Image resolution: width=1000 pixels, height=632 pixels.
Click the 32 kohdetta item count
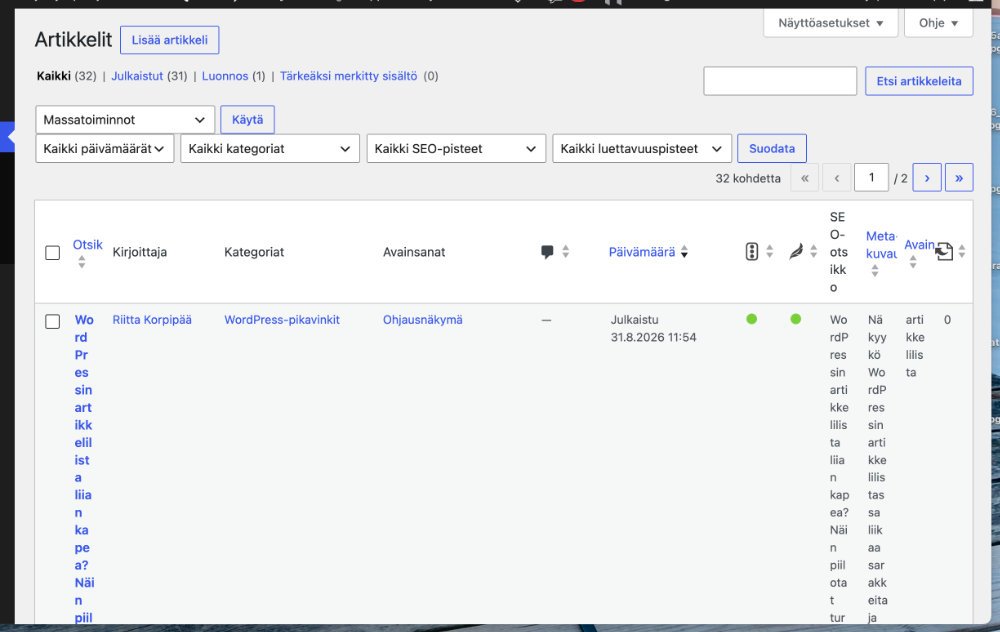coord(748,179)
